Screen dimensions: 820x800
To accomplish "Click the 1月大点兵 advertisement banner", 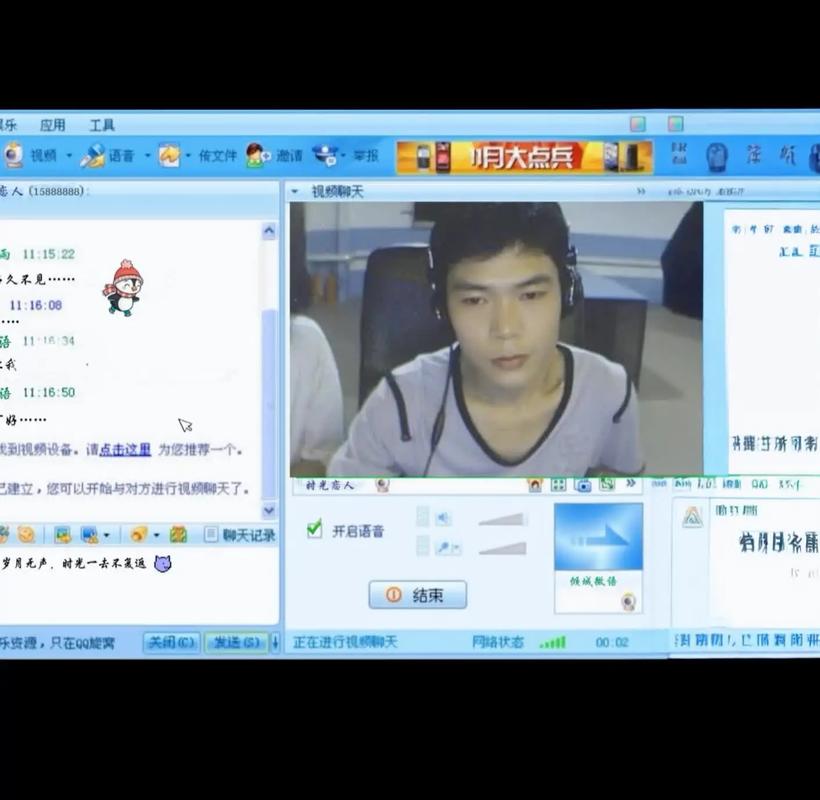I will (525, 156).
